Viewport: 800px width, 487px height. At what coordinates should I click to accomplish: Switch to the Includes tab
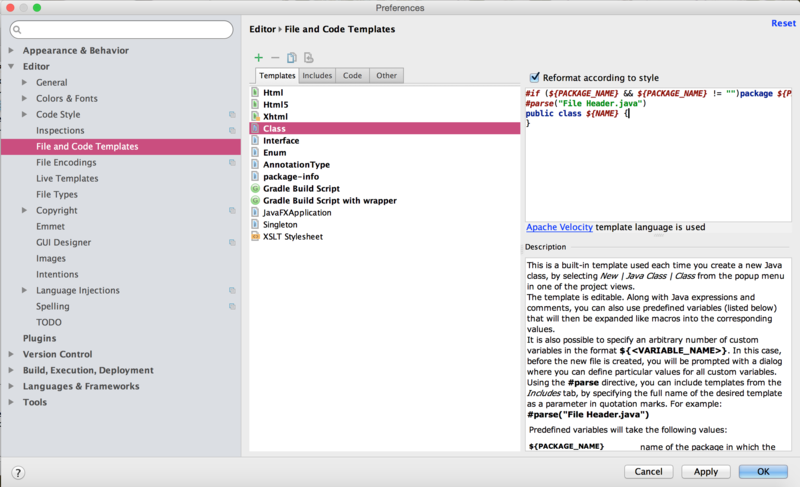(317, 75)
